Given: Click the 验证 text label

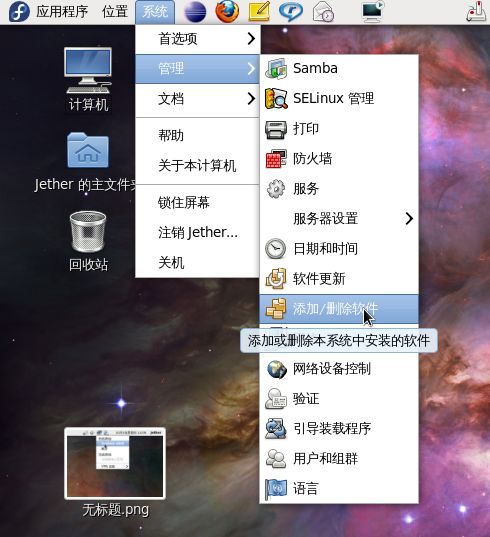Looking at the screenshot, I should (306, 399).
